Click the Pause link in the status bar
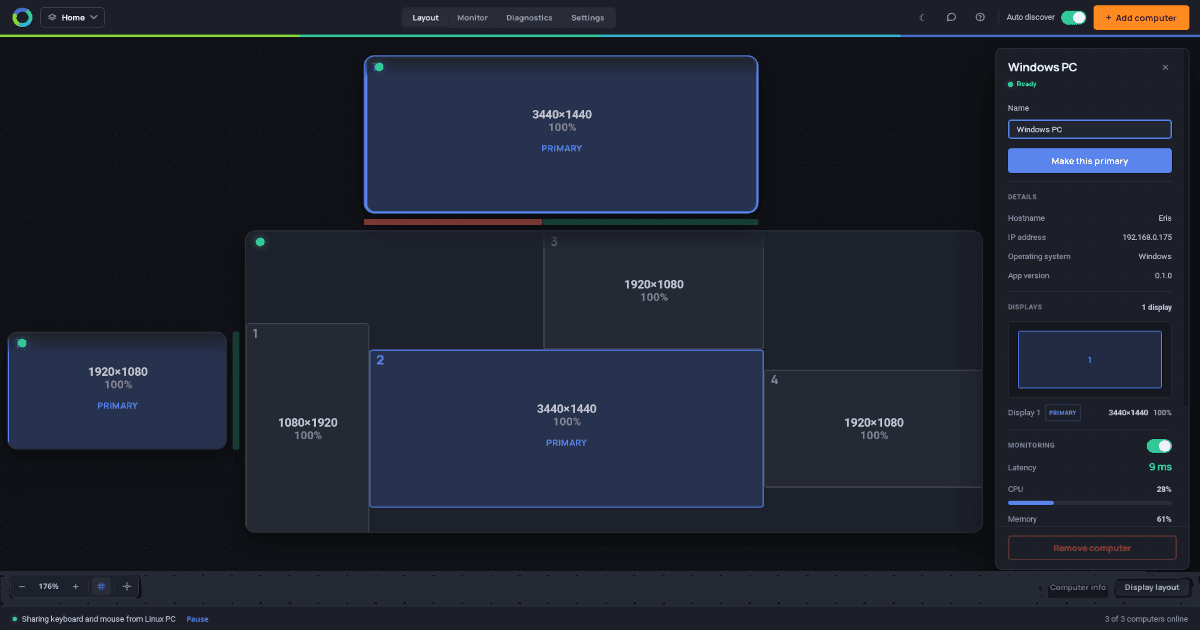The height and width of the screenshot is (630, 1200). [x=197, y=619]
